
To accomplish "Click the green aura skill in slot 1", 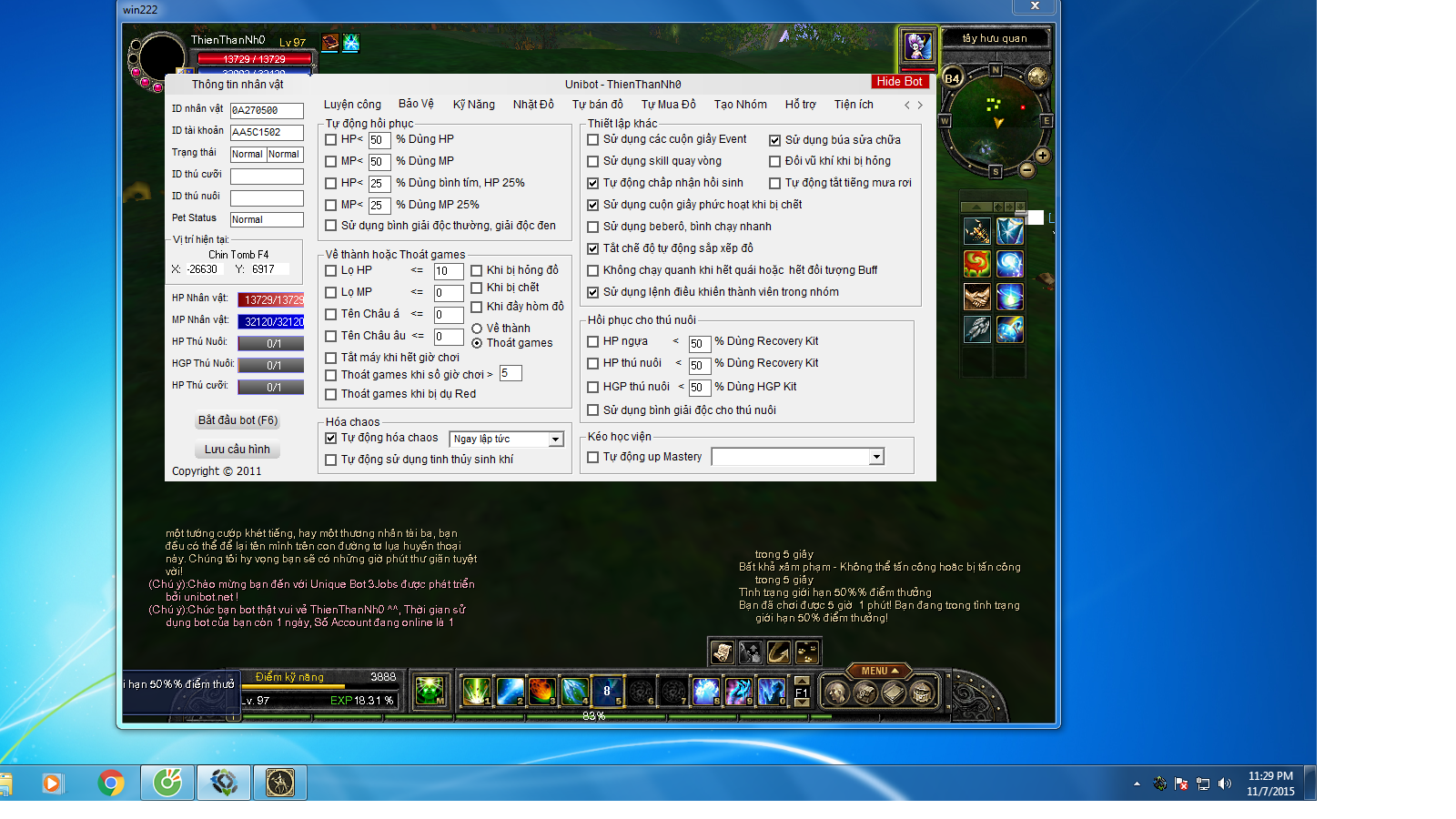I will point(476,692).
